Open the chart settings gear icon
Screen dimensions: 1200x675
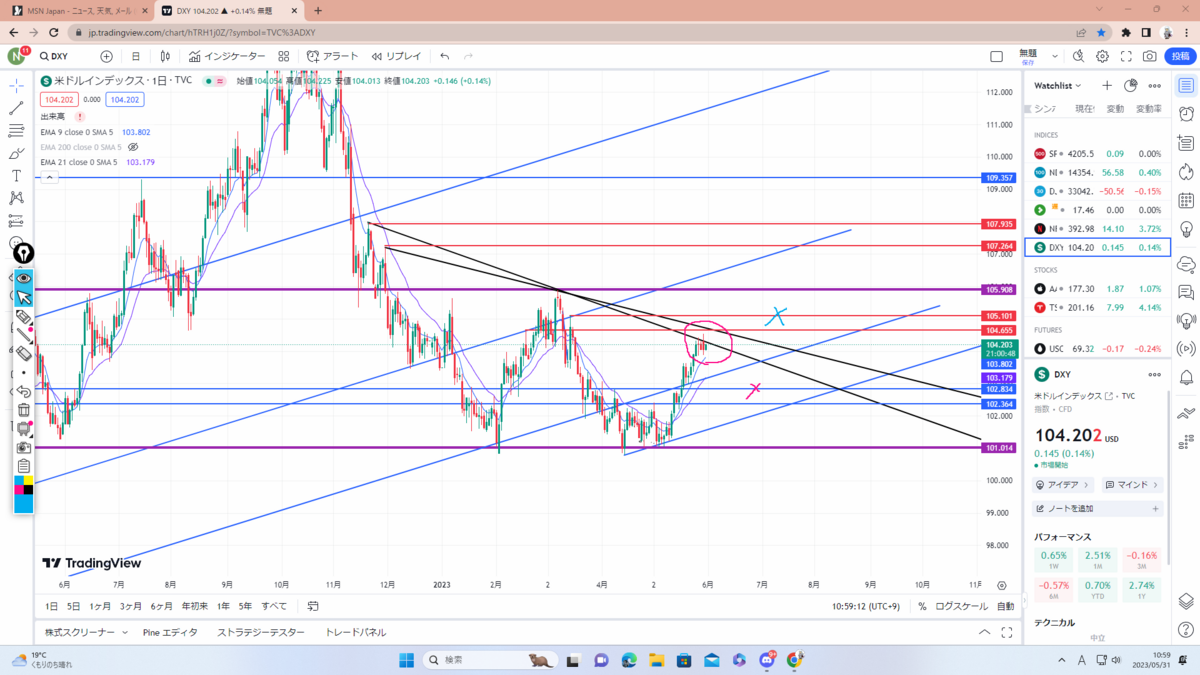(1102, 56)
